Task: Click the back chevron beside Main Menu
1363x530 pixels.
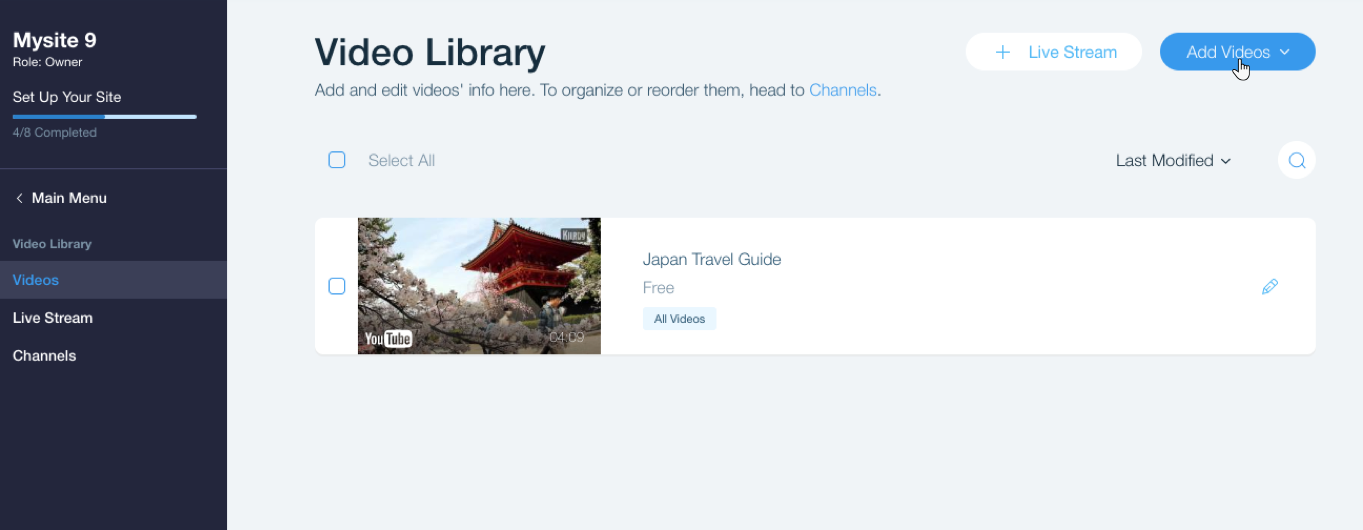Action: 19,198
